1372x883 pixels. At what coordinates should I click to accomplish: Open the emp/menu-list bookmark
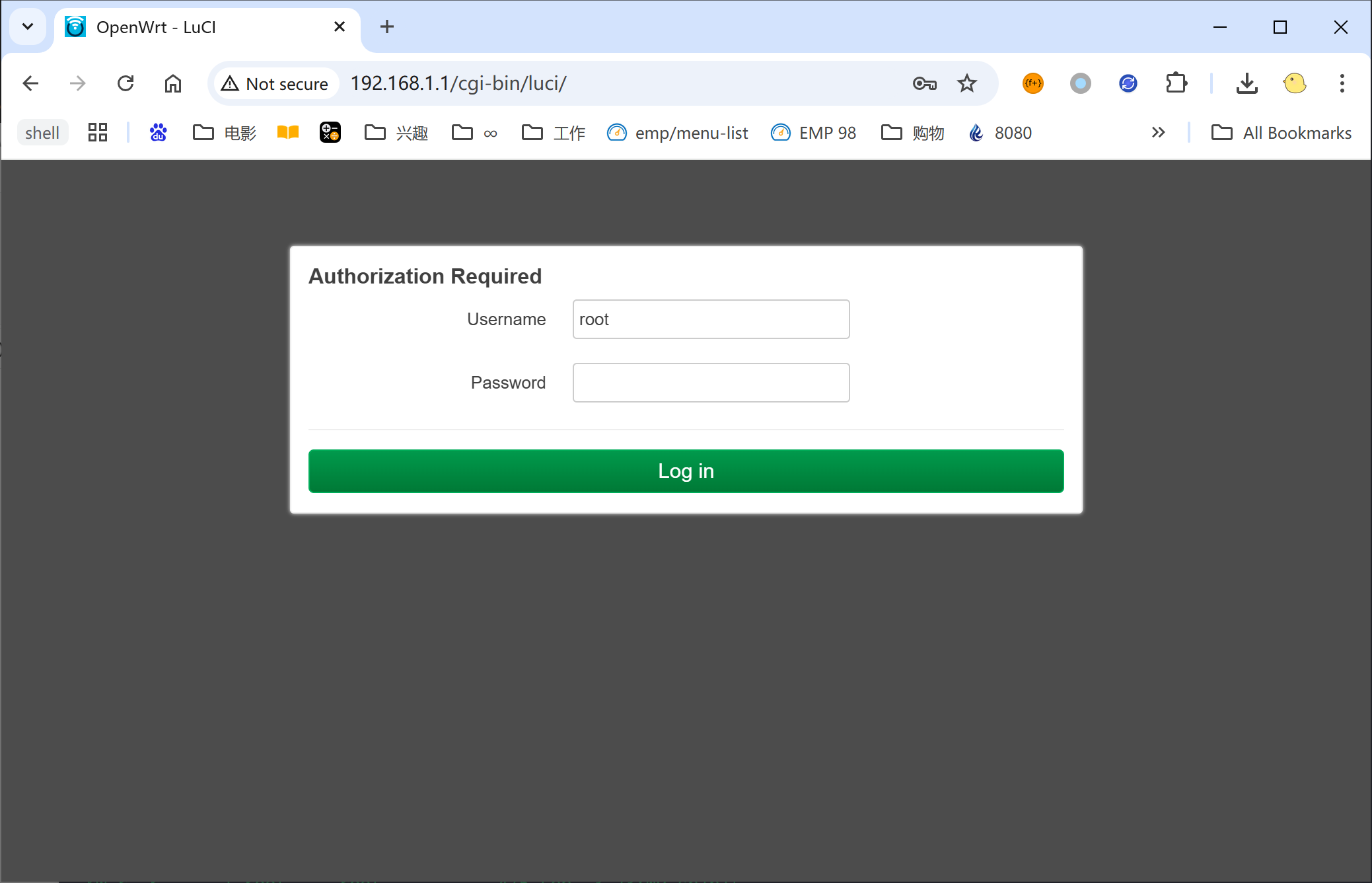[x=677, y=133]
